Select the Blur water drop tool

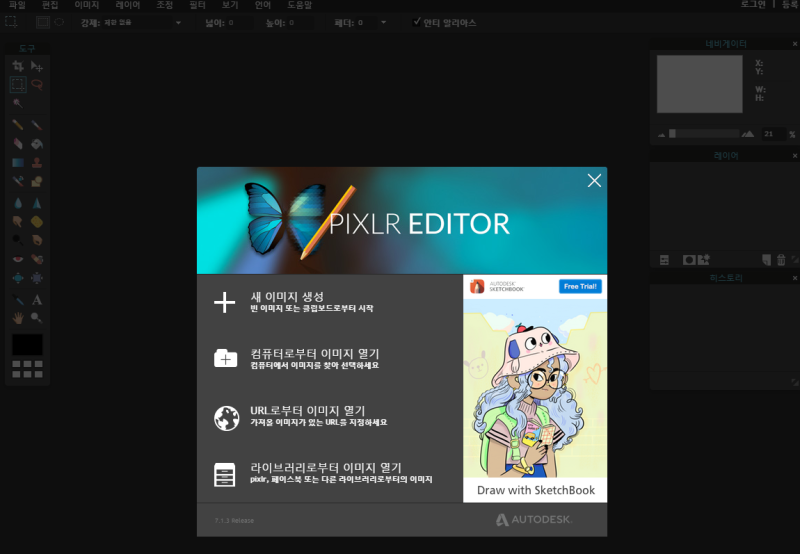coord(18,203)
